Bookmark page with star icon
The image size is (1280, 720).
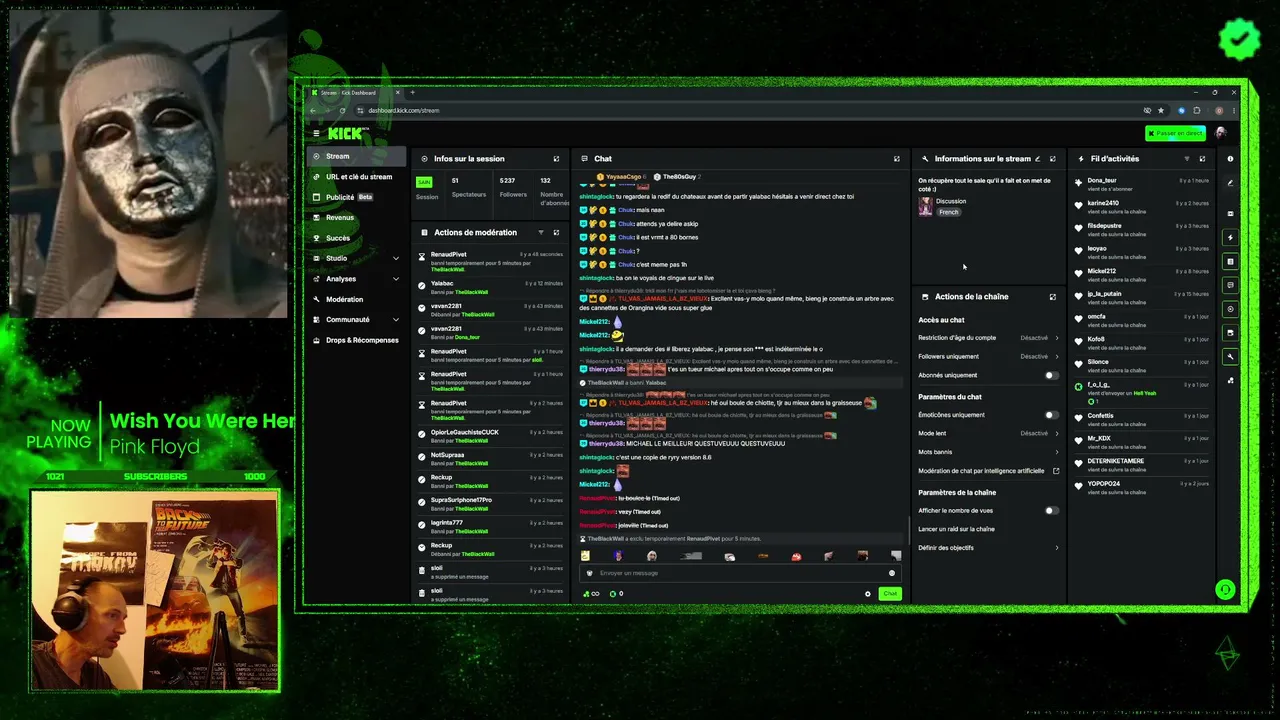1160,110
